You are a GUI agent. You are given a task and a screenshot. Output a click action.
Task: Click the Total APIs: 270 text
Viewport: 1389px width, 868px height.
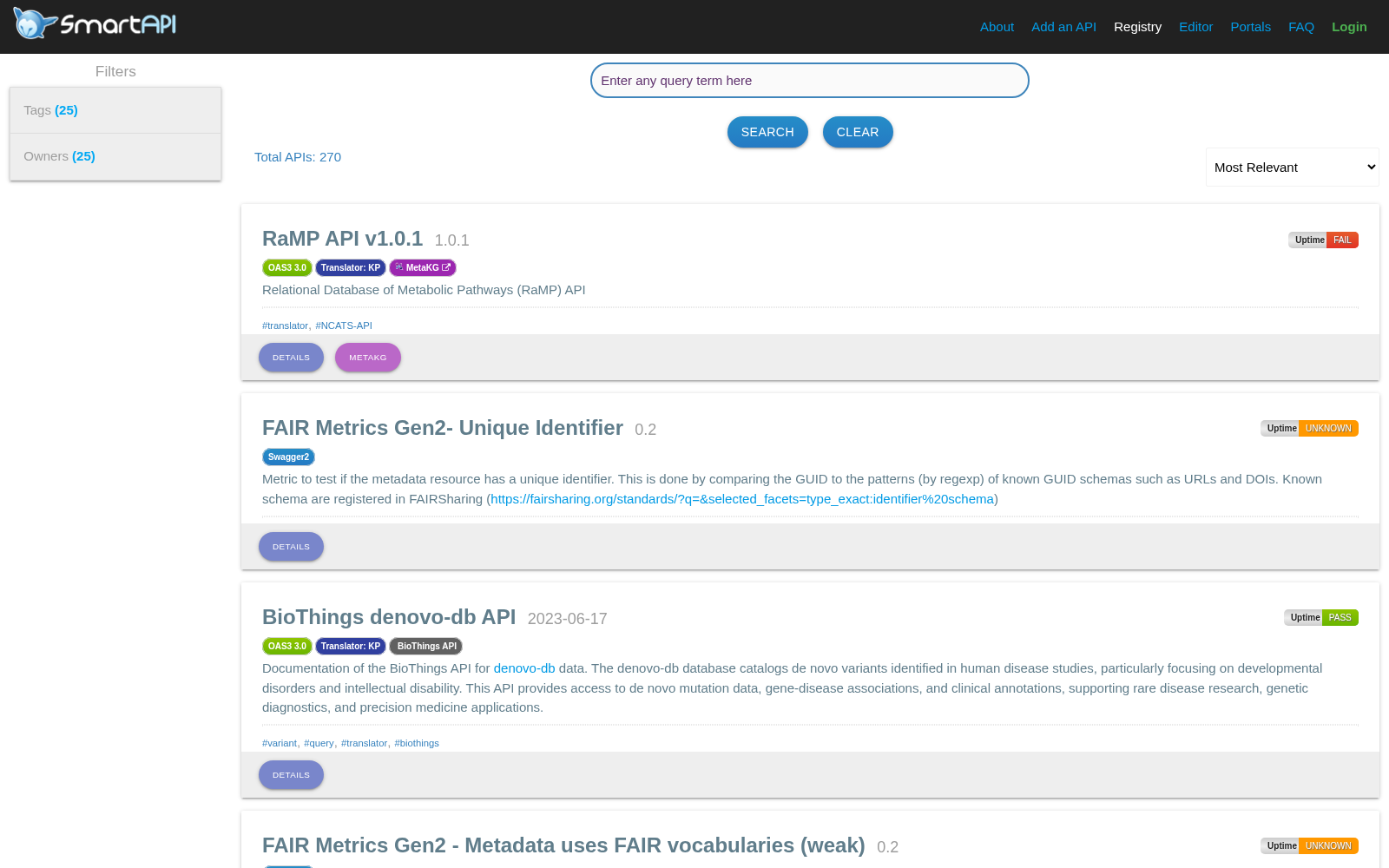(x=298, y=157)
